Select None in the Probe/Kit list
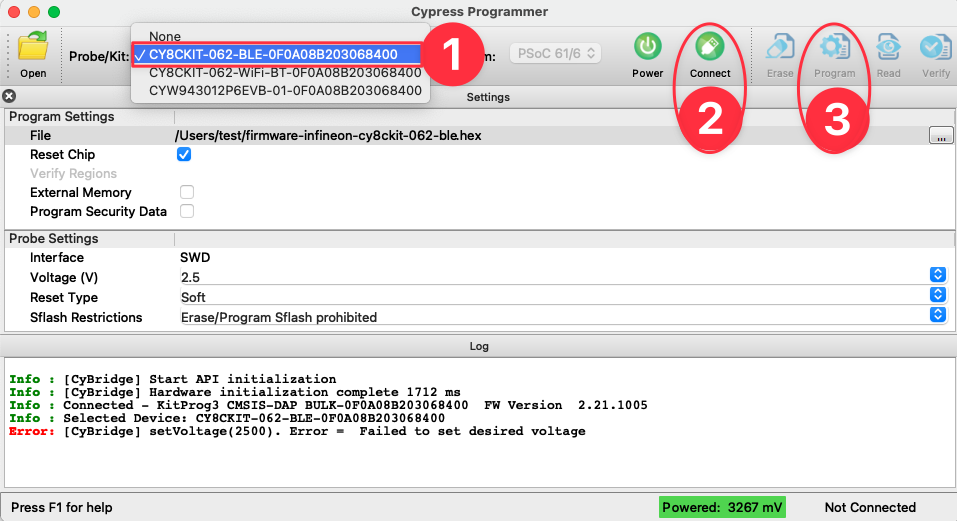957x521 pixels. click(x=165, y=37)
